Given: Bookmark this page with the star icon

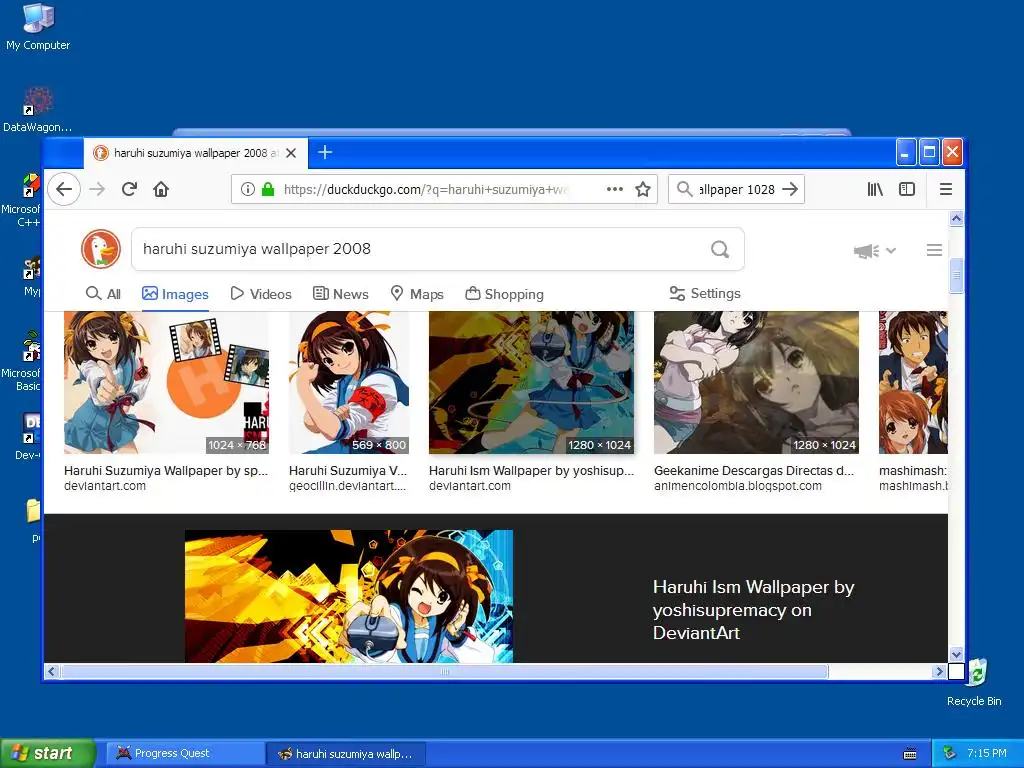Looking at the screenshot, I should 643,189.
